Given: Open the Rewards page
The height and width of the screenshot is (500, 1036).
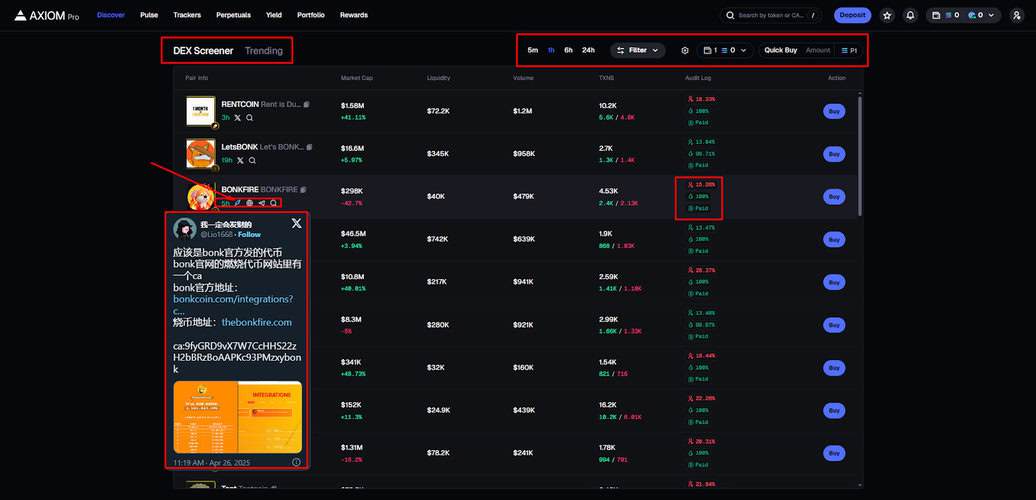Looking at the screenshot, I should [x=353, y=15].
